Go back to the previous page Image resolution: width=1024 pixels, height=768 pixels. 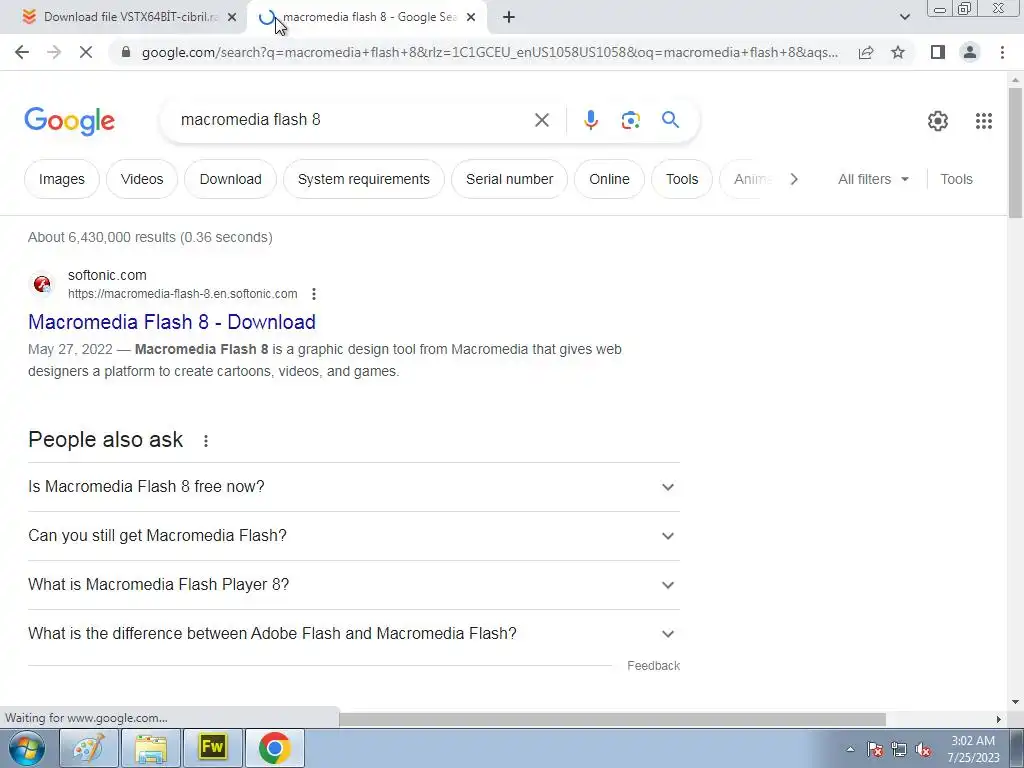point(22,52)
